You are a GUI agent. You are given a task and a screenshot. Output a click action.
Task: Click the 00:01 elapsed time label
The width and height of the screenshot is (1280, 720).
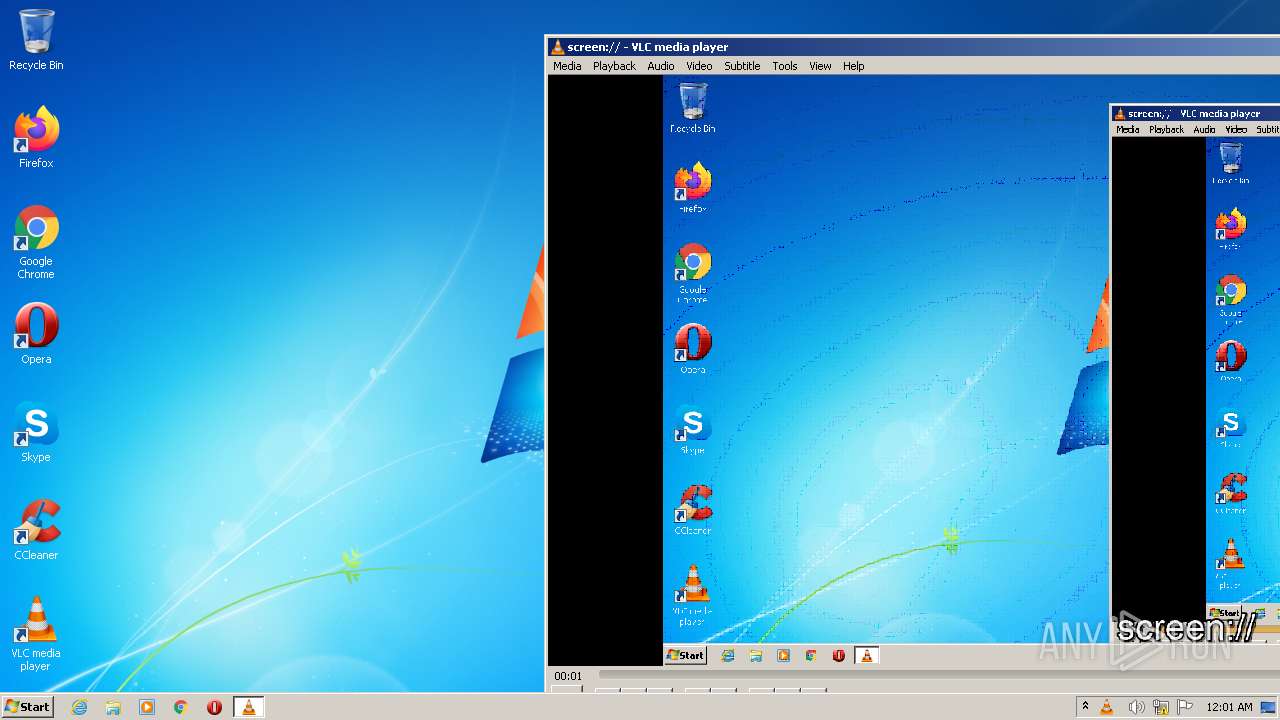(x=568, y=676)
